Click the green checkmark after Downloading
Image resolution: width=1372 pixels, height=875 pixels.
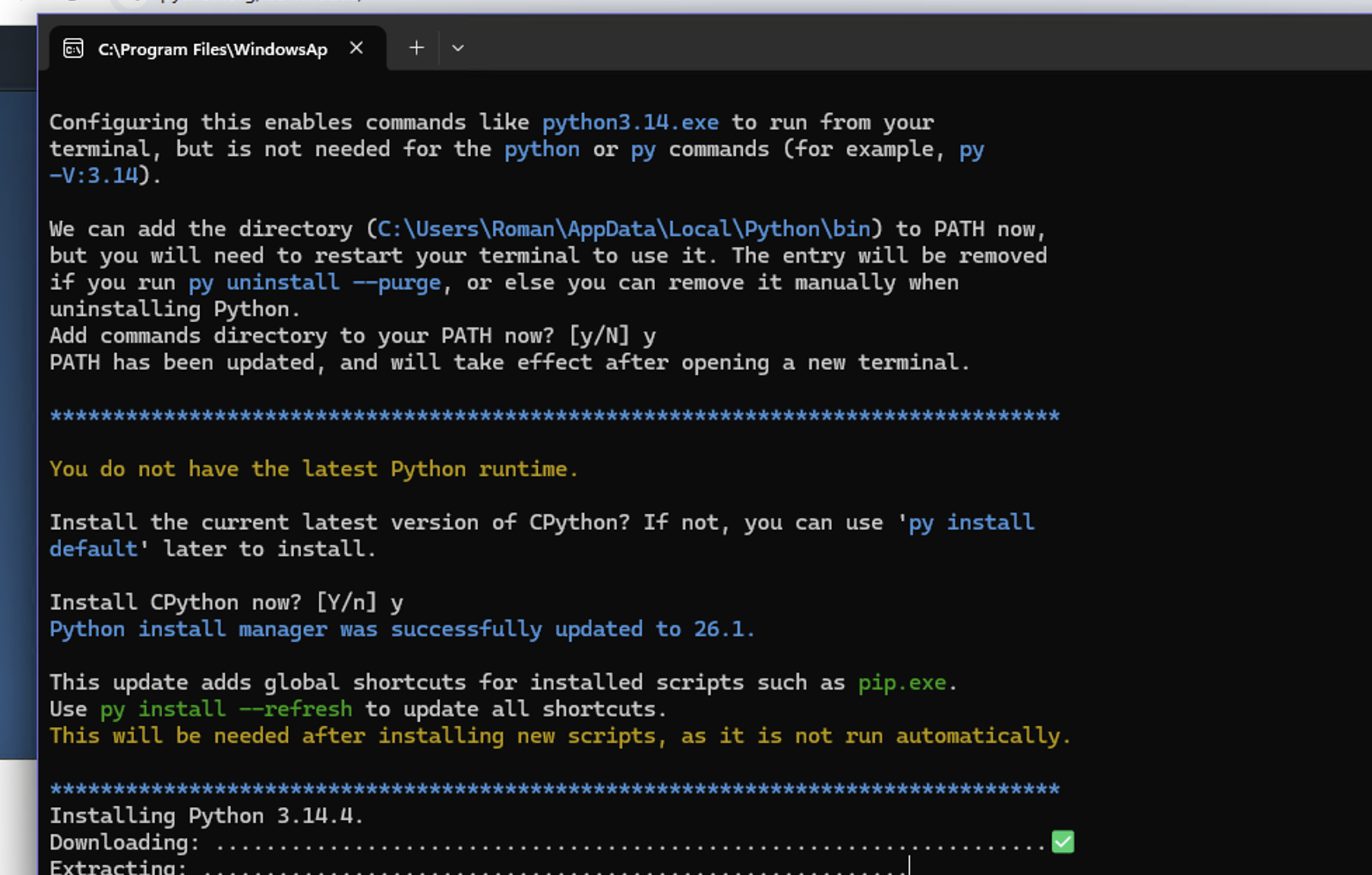pos(1063,841)
